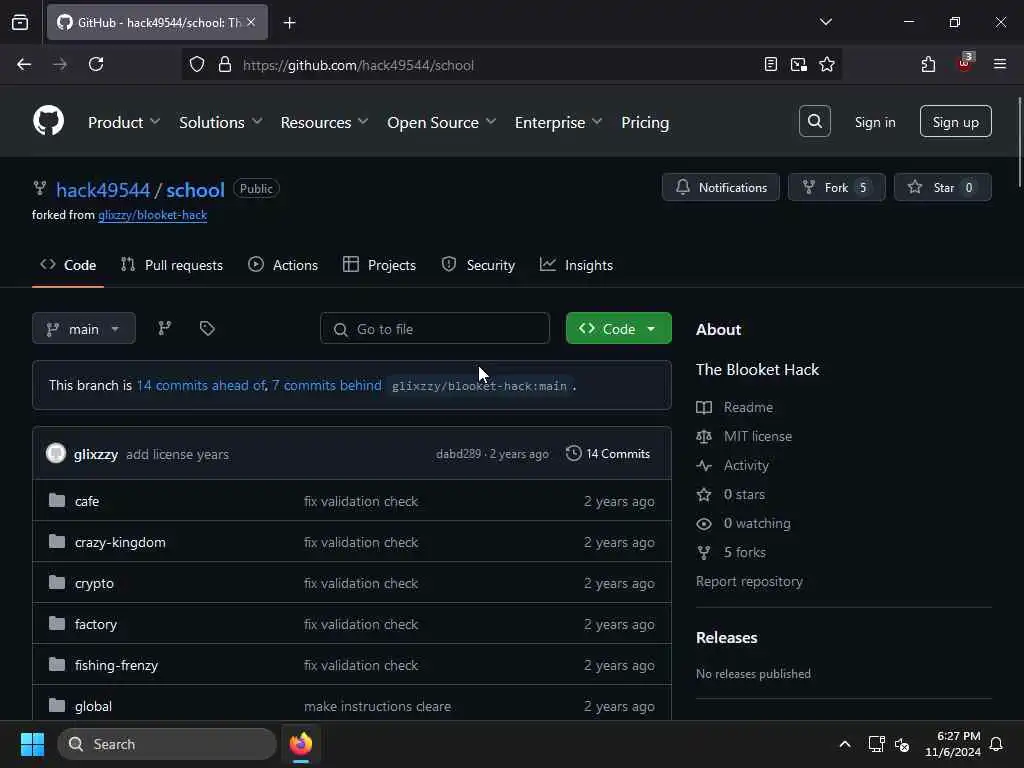Click the page vertical scrollbar
The height and width of the screenshot is (768, 1024).
point(1019,142)
